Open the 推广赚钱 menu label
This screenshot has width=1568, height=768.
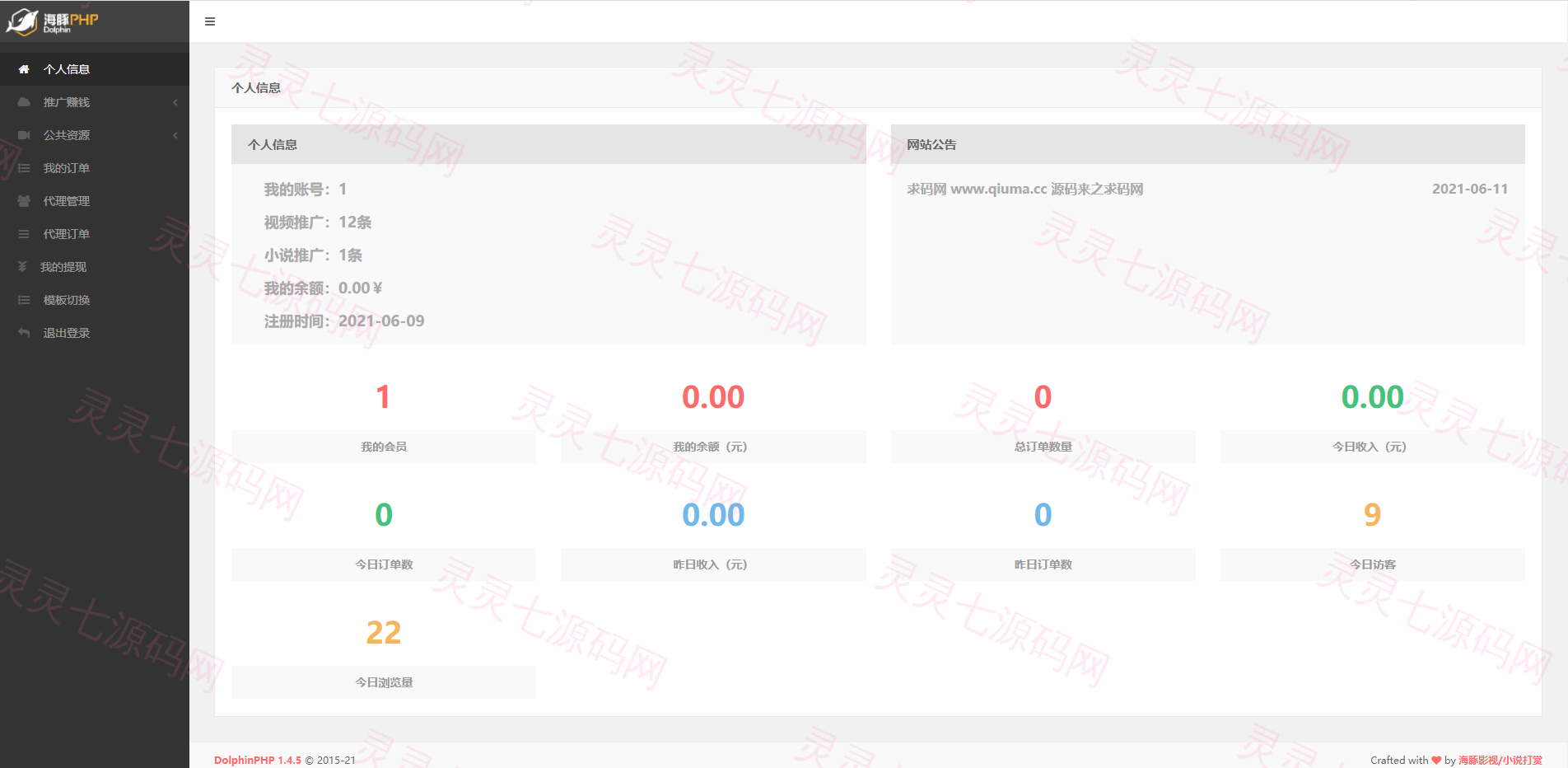(x=67, y=102)
